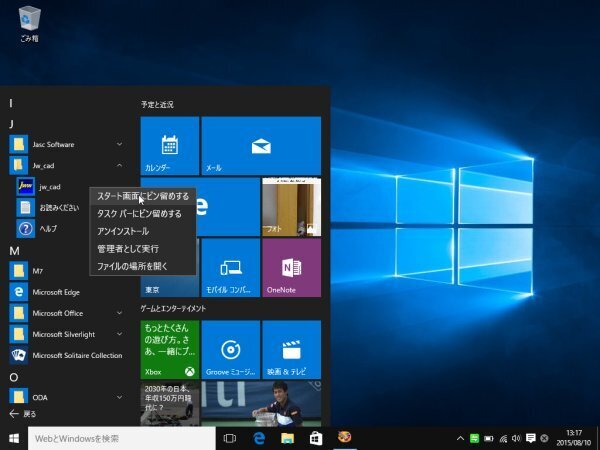Expand the Microsoft Office folder chevron
The height and width of the screenshot is (450, 600).
[119, 313]
